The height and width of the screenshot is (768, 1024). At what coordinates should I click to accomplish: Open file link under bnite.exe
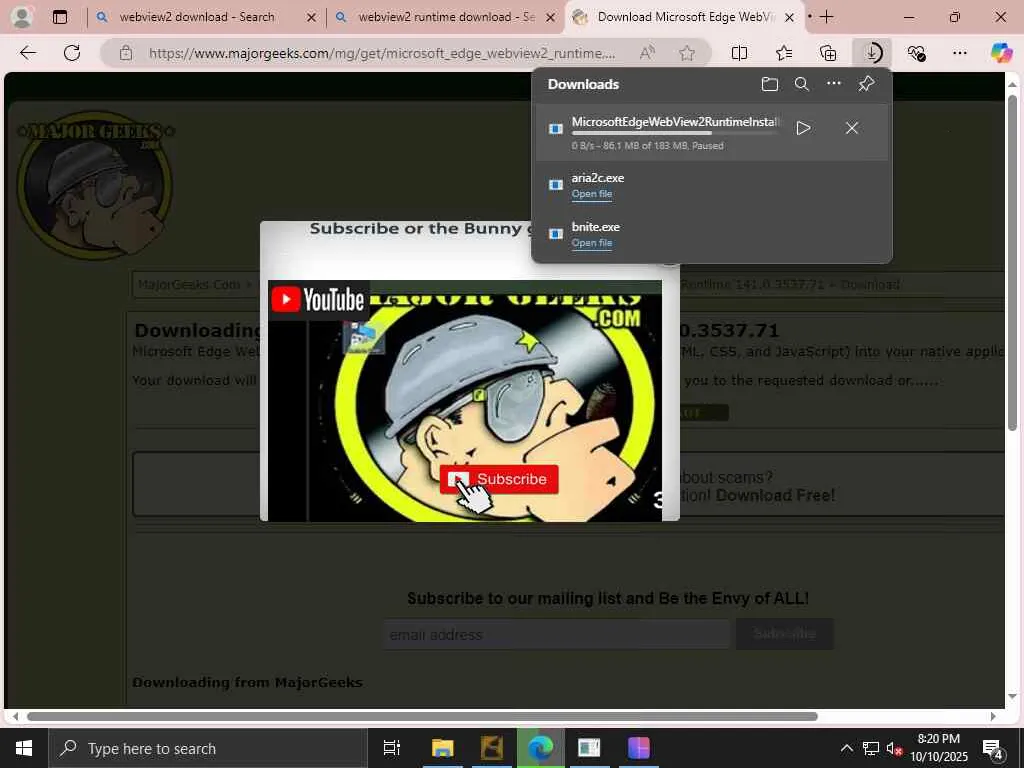592,243
